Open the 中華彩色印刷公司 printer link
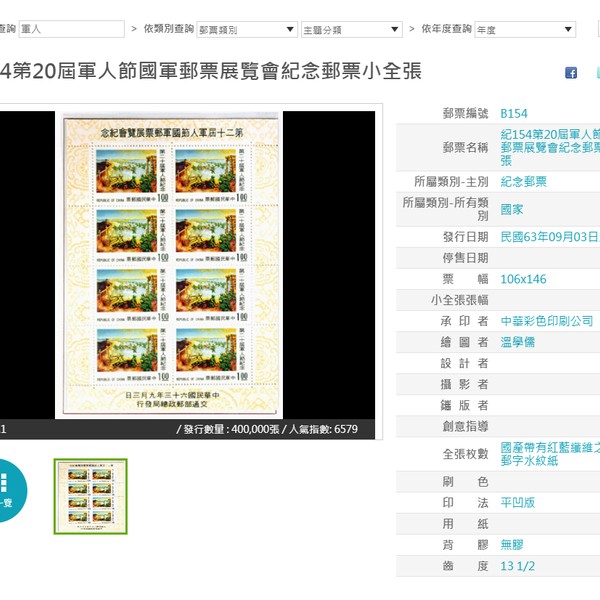 click(x=547, y=321)
